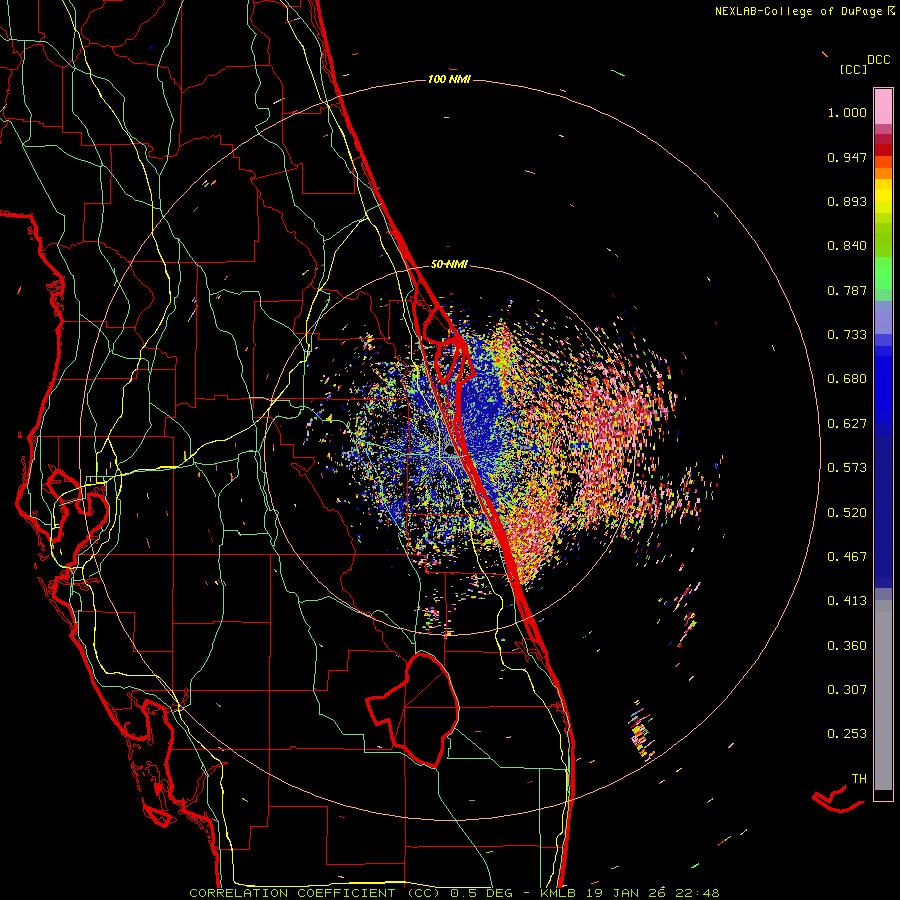Image resolution: width=900 pixels, height=900 pixels.
Task: Click the CORRELATION COEFFICIENT (CC) product title
Action: [x=315, y=893]
